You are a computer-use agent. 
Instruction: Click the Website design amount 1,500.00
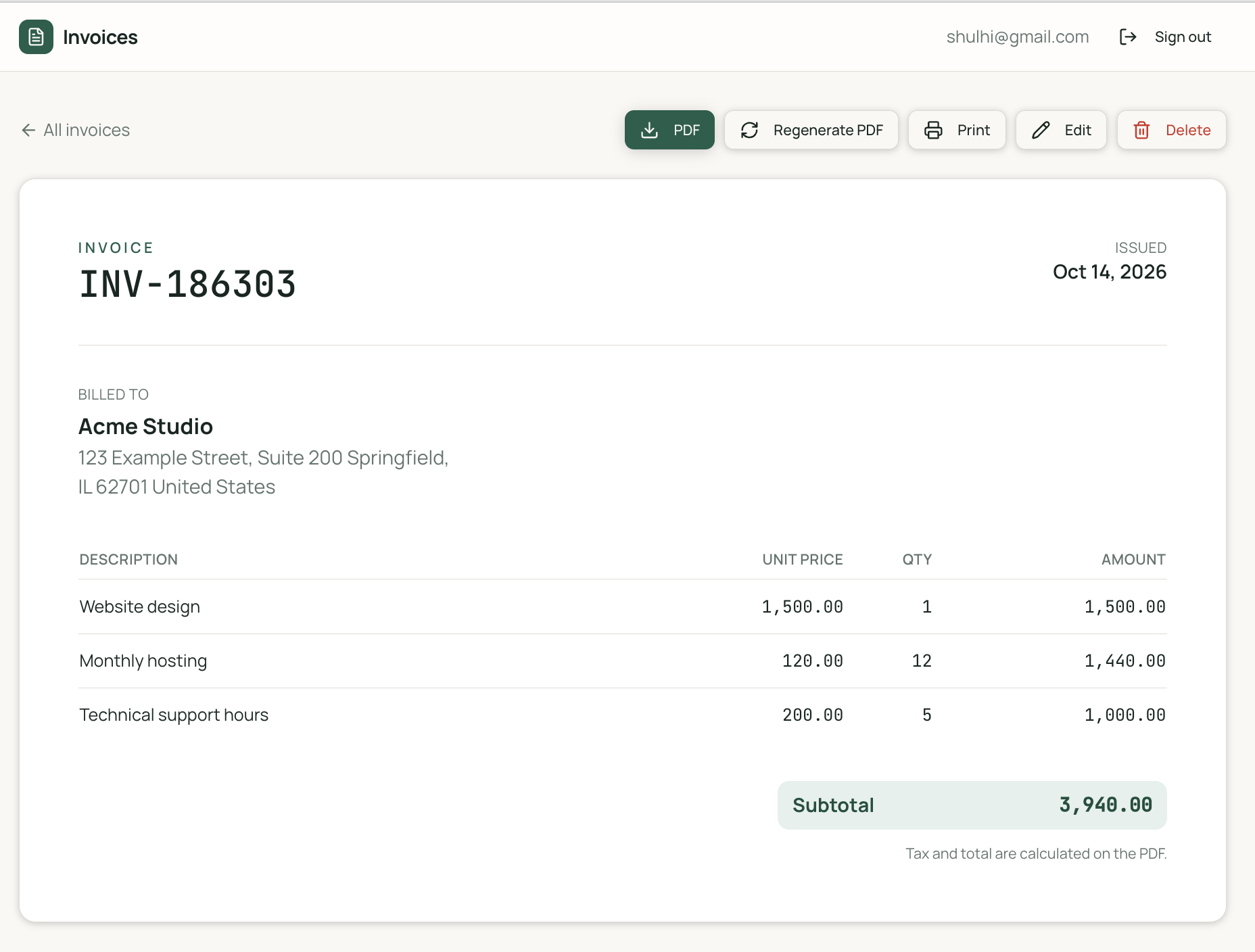pos(1125,606)
